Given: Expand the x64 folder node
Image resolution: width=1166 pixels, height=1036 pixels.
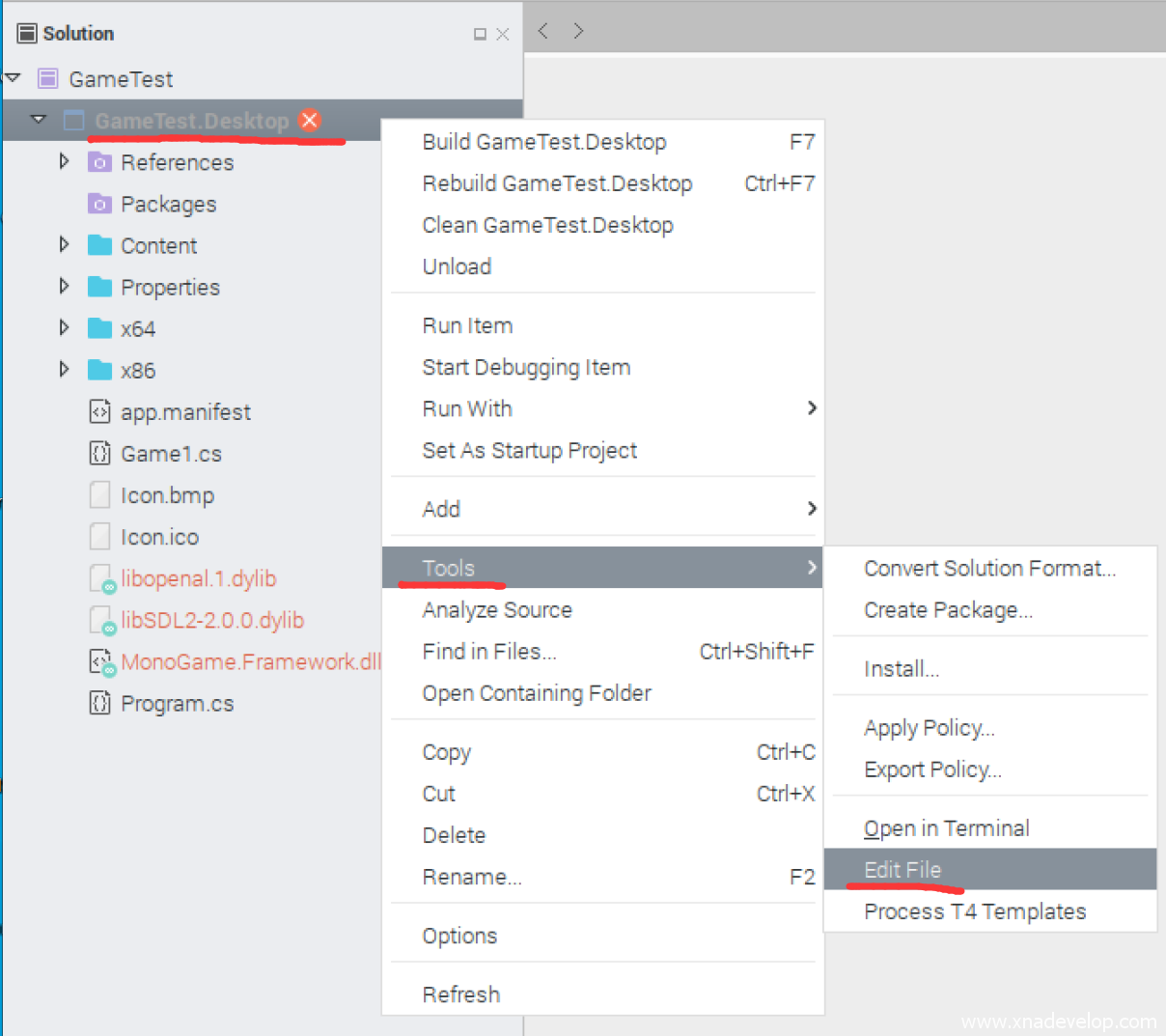Looking at the screenshot, I should [64, 327].
